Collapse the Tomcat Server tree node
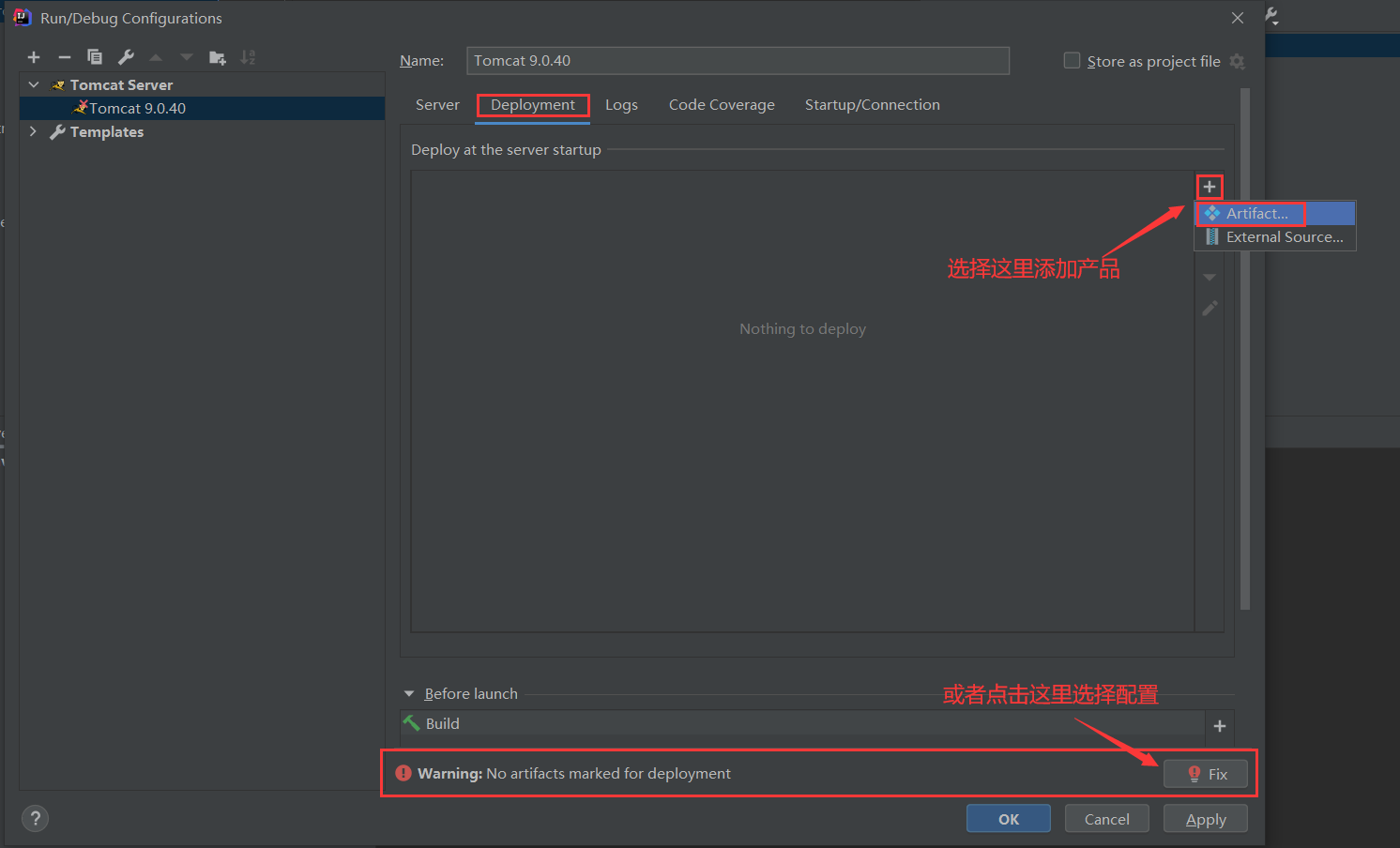 34,84
